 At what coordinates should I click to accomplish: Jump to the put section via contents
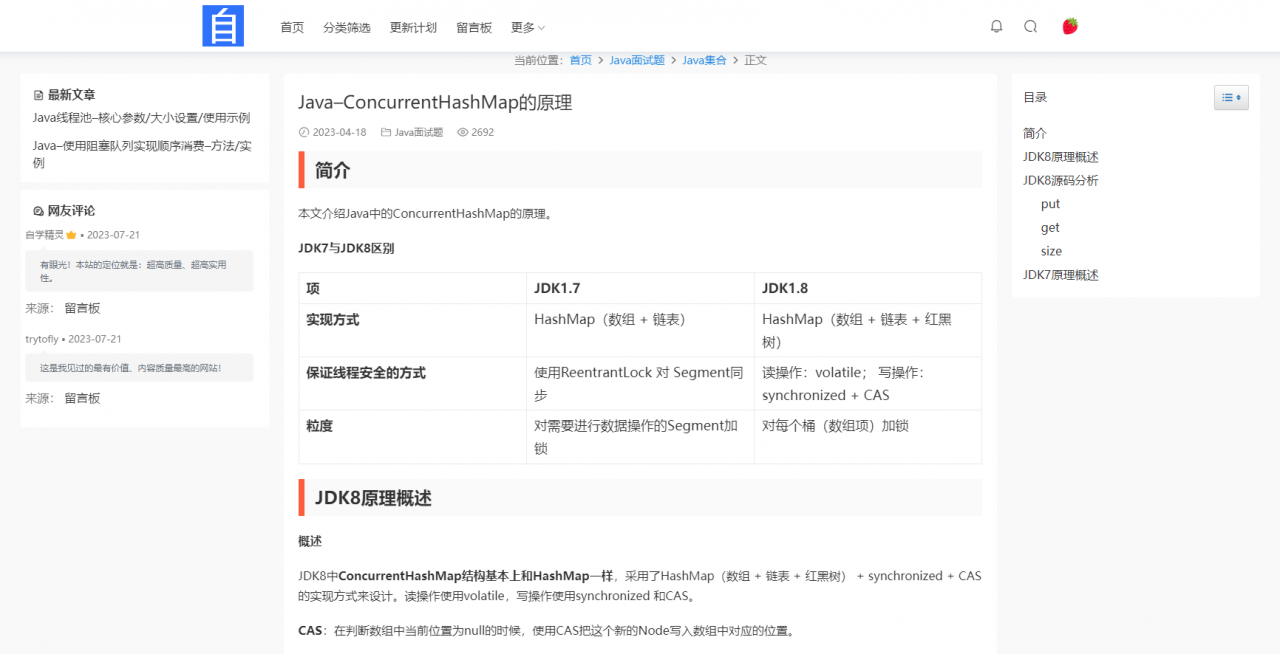[x=1050, y=204]
